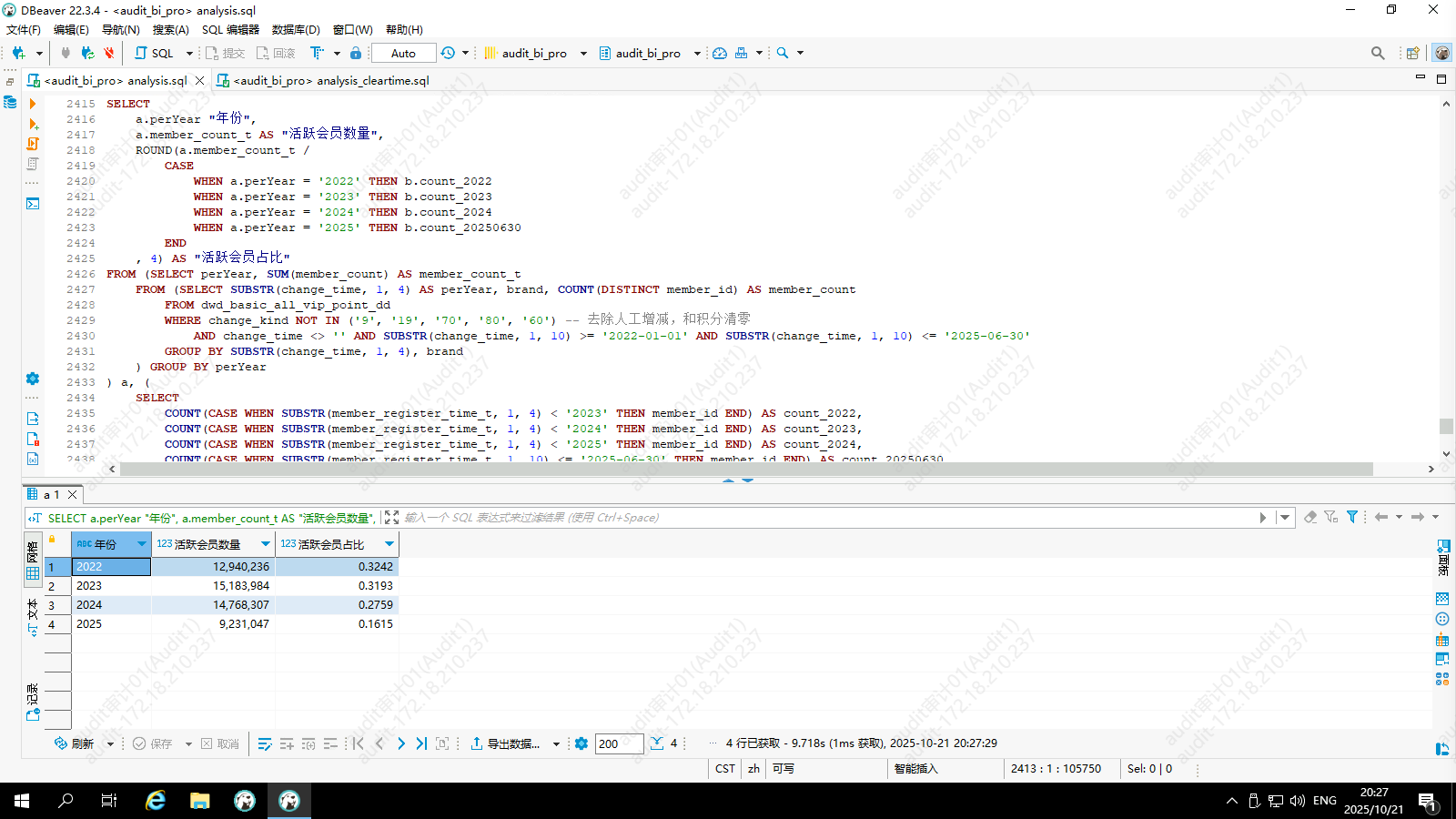Click the database dashboard gauge icon
Viewport: 1456px width, 819px height.
pyautogui.click(x=720, y=53)
